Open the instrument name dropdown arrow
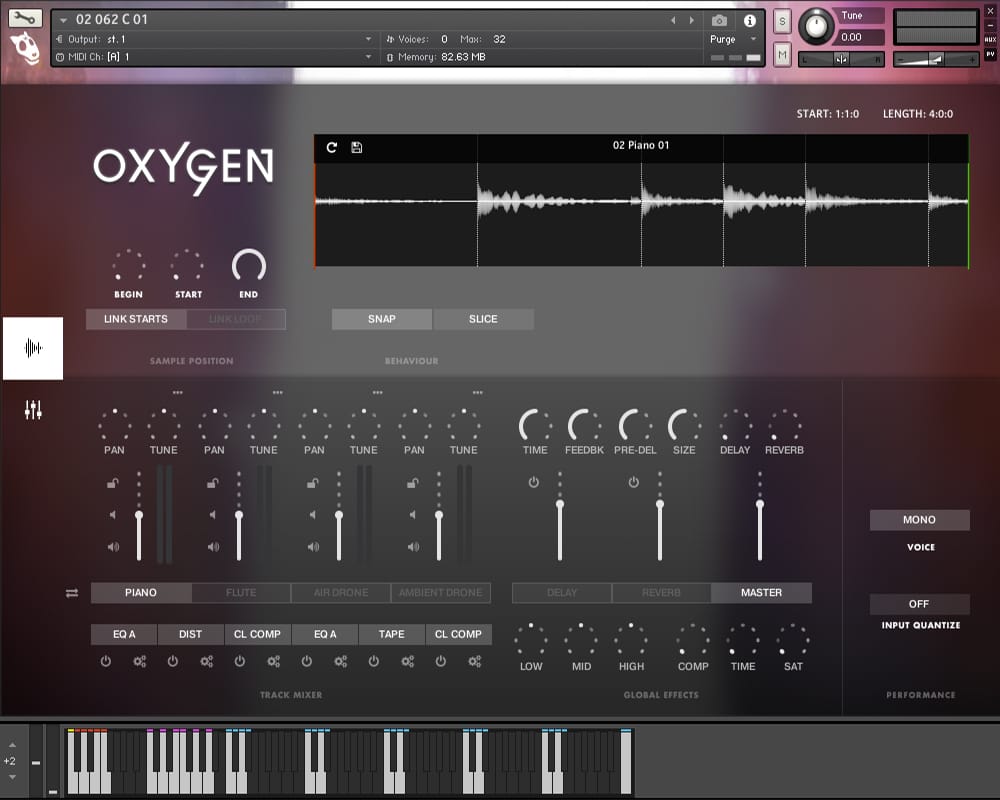 64,20
